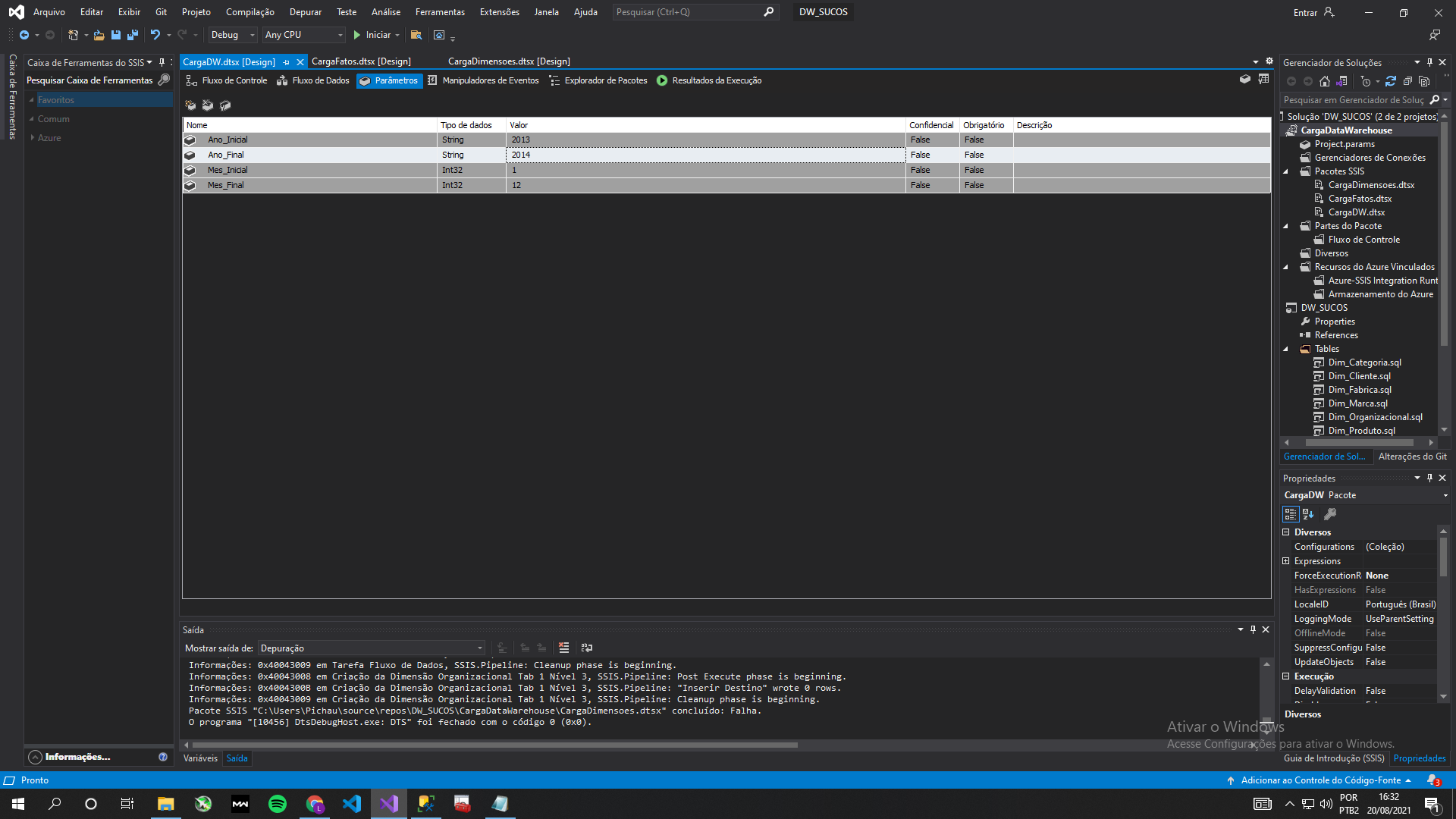The width and height of the screenshot is (1456, 819).
Task: Click Property Pages wrench icon
Action: (x=1330, y=514)
